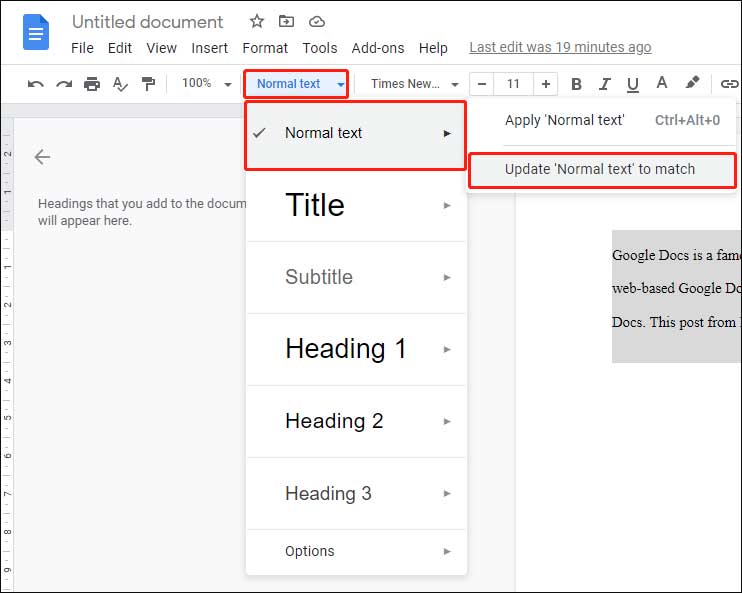Screen dimensions: 742x593
Task: Open the View menu
Action: pos(161,48)
